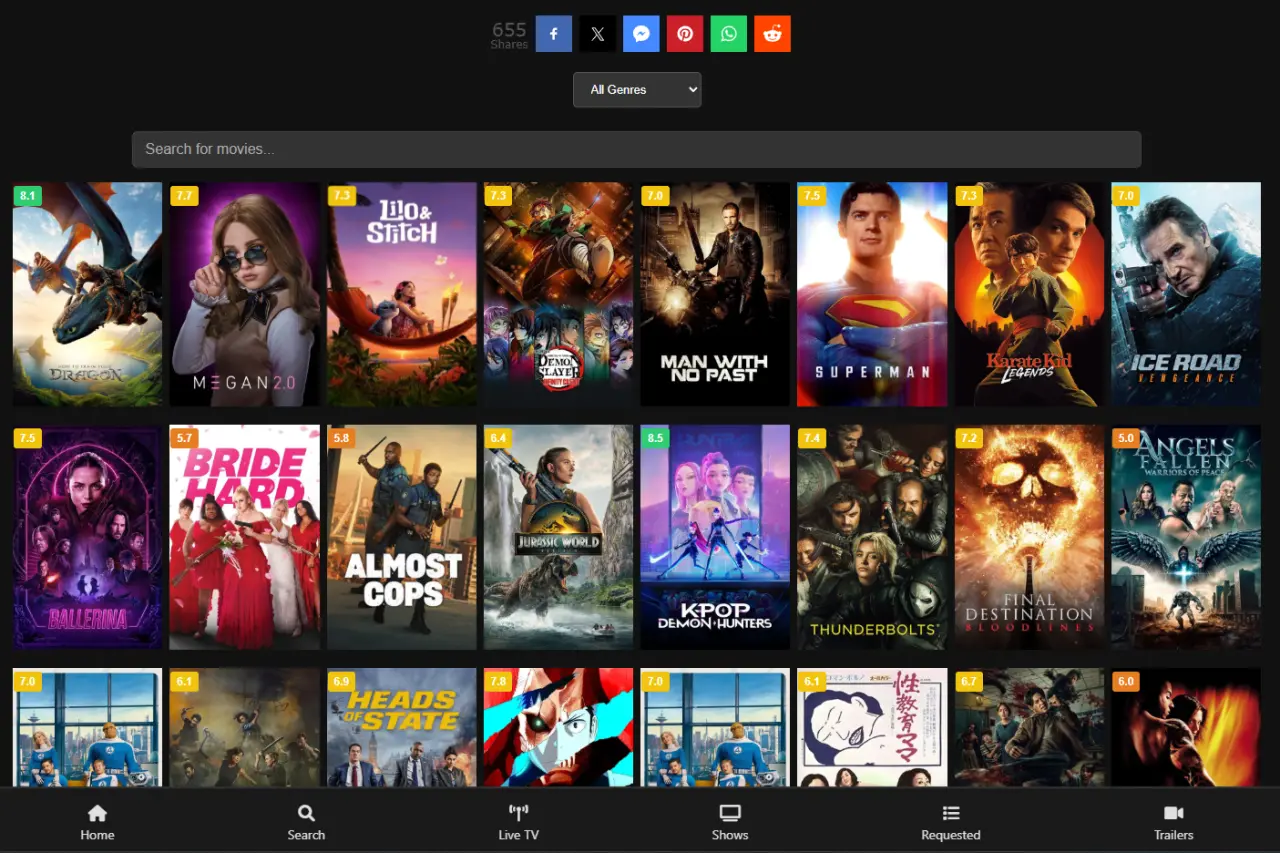Select the M3GAN 2.0 movie poster
This screenshot has width=1280, height=853.
244,294
